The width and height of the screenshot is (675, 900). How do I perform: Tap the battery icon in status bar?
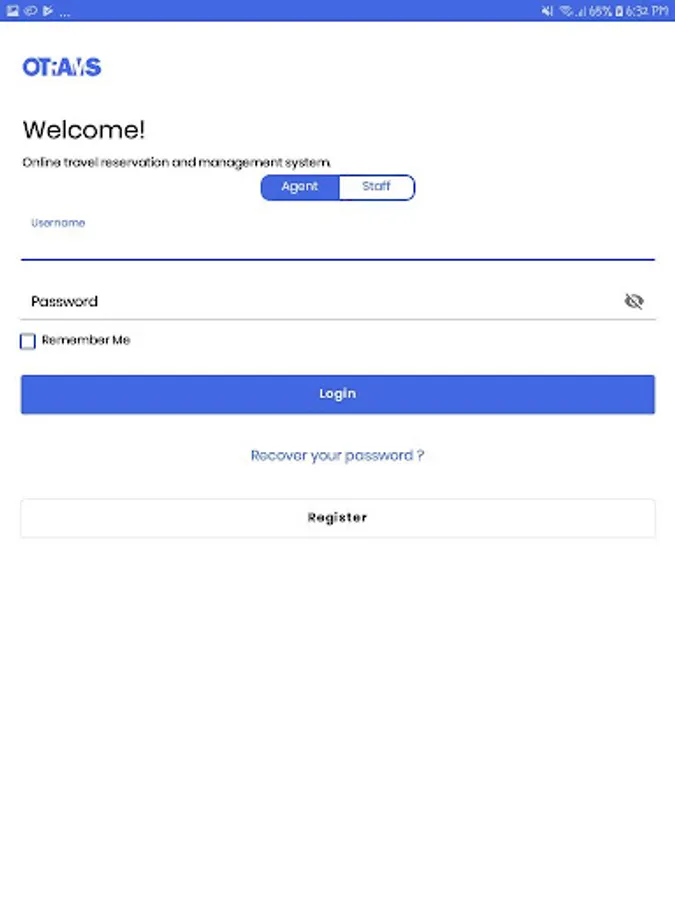coord(620,11)
